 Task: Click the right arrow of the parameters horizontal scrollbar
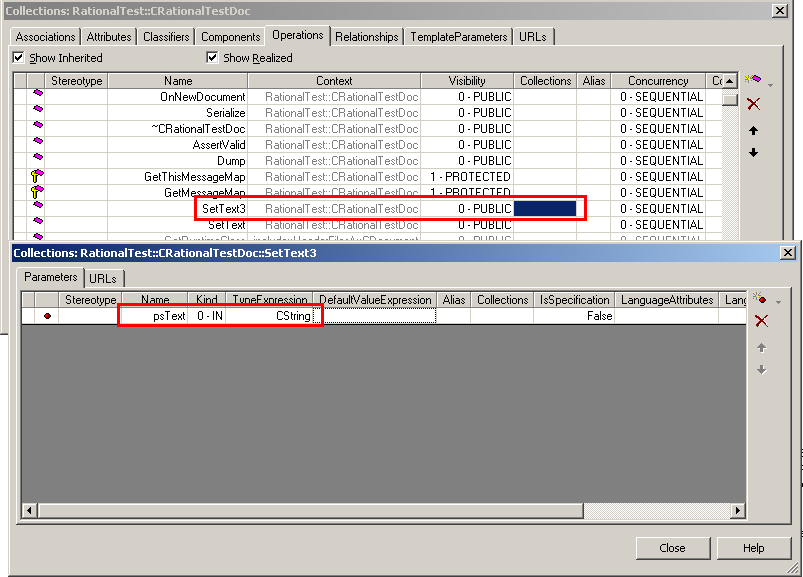(738, 510)
